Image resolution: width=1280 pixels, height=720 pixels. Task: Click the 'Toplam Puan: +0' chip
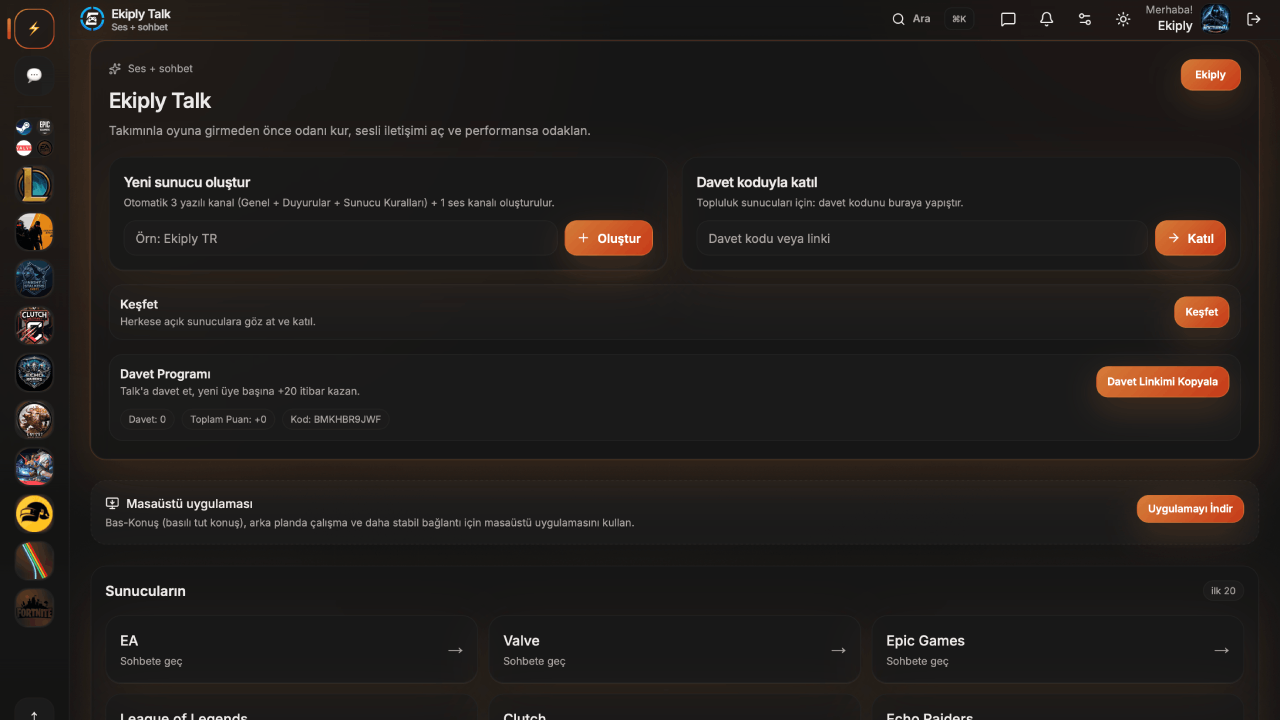(228, 419)
